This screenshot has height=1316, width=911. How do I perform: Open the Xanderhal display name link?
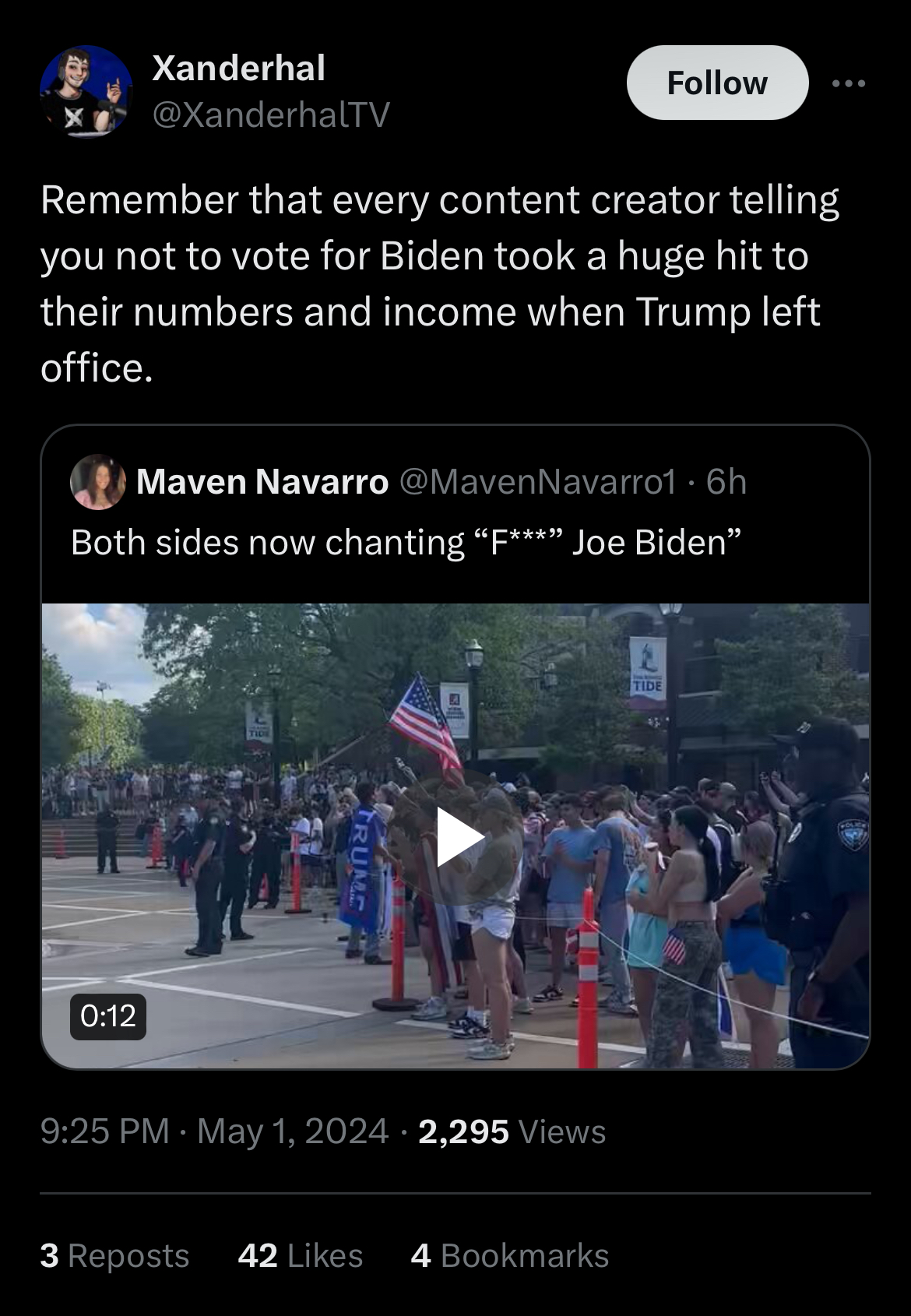[x=238, y=68]
